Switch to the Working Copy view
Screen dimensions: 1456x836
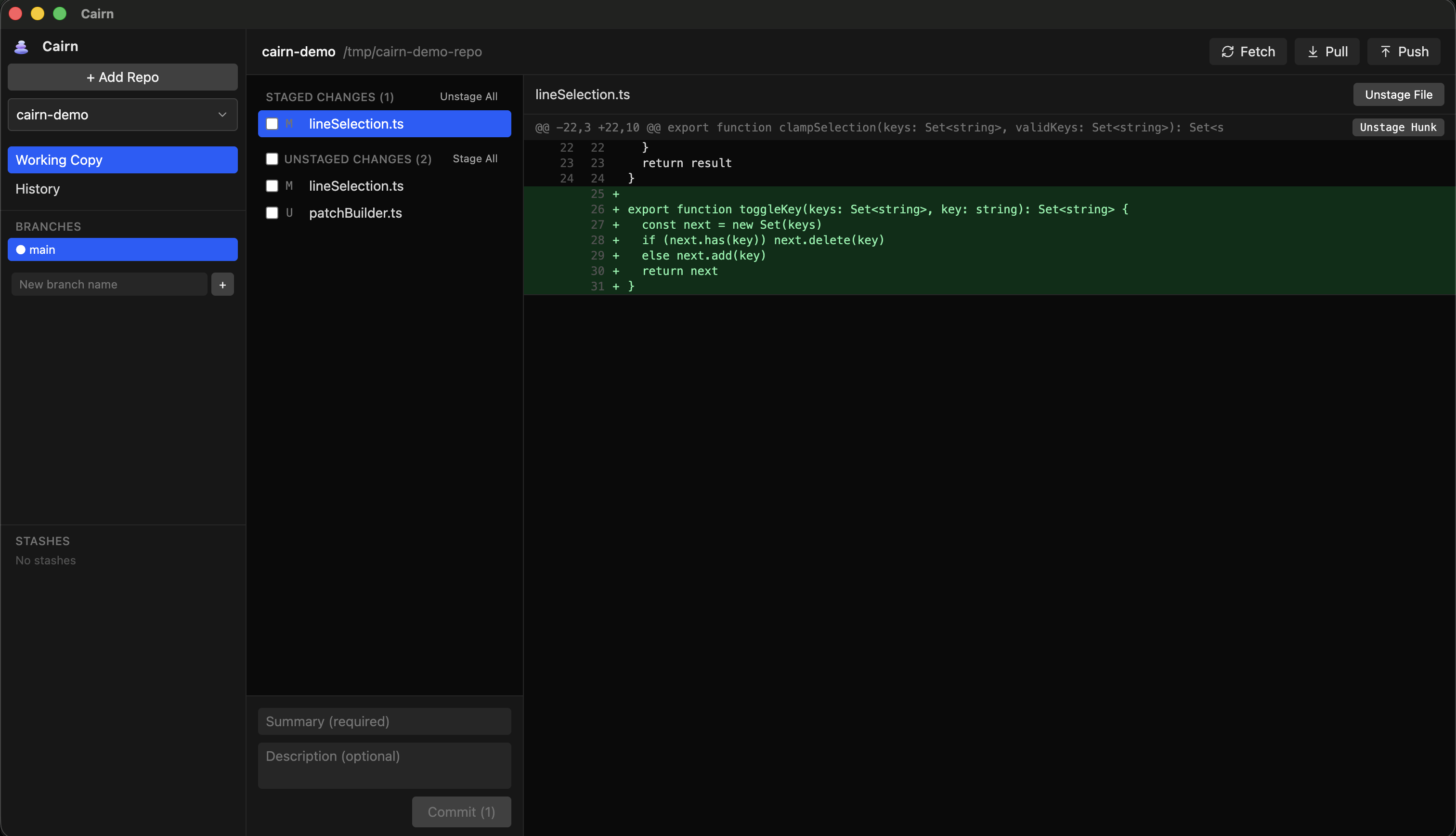[x=122, y=159]
